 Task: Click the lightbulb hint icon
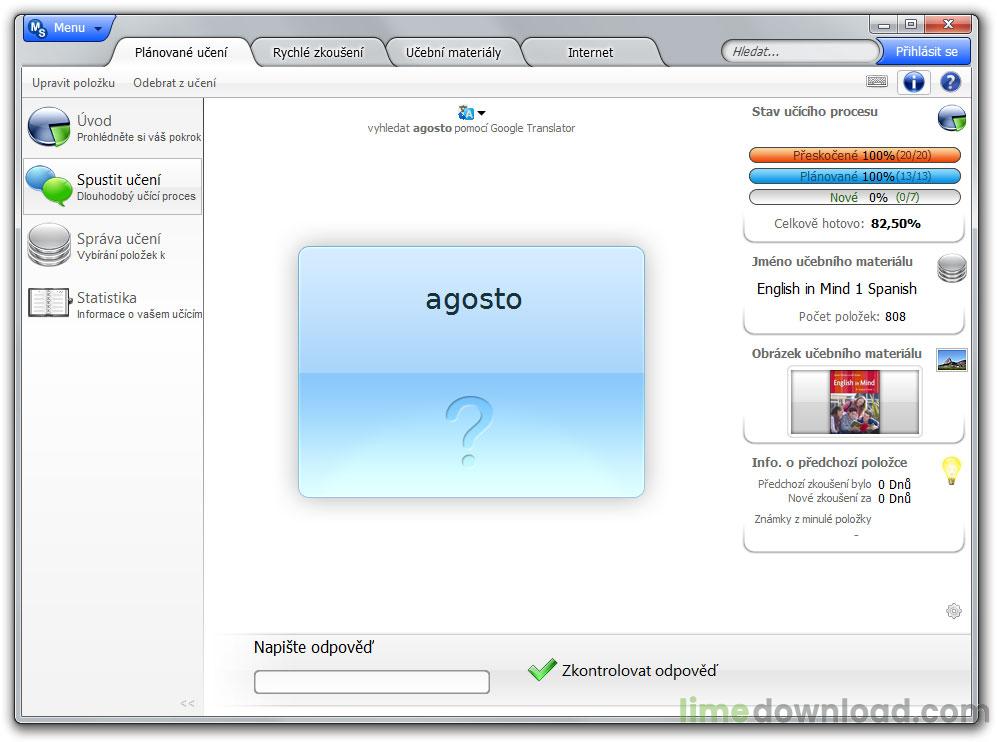951,471
